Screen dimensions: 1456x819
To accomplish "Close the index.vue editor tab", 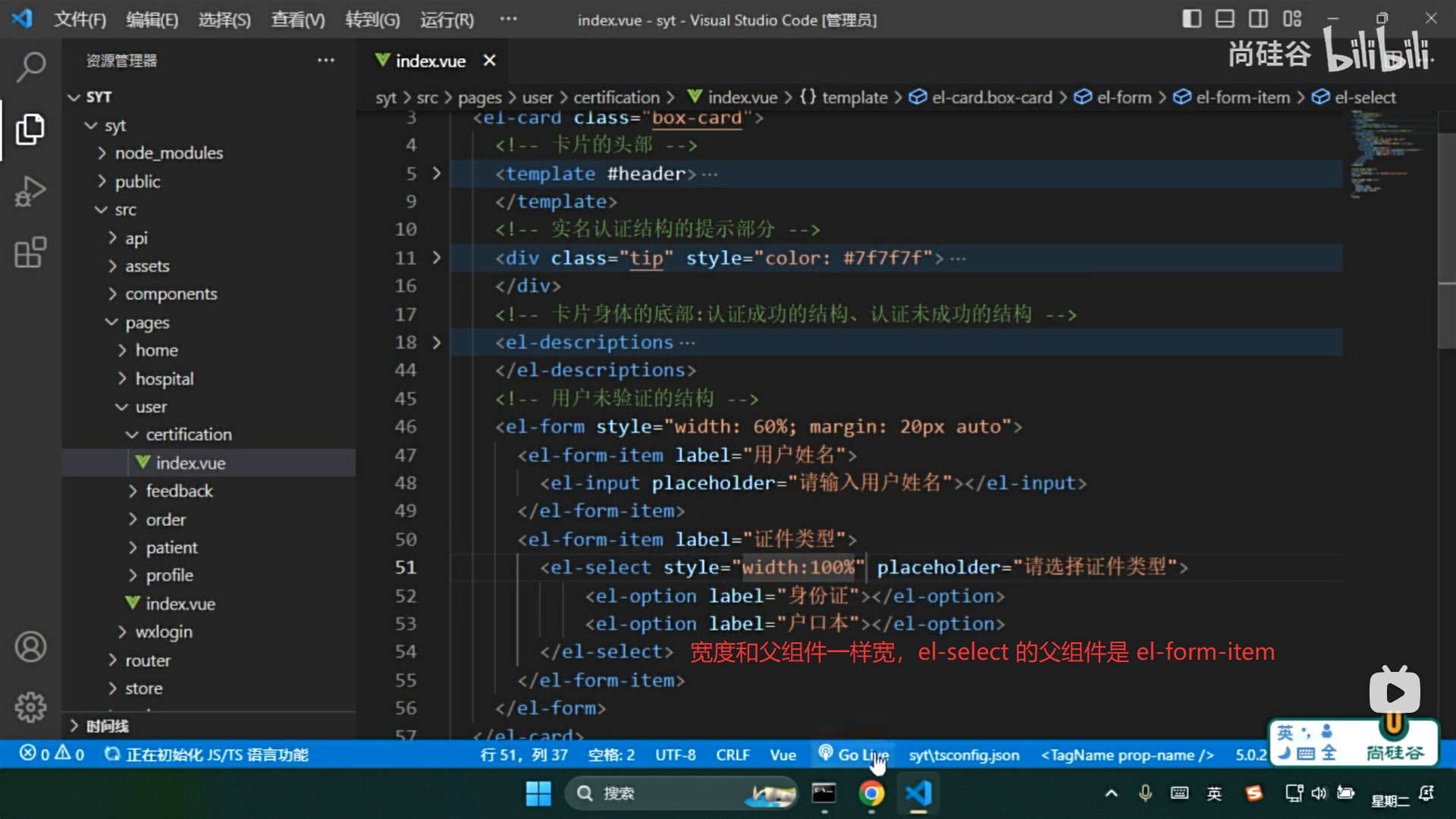I will coord(490,61).
